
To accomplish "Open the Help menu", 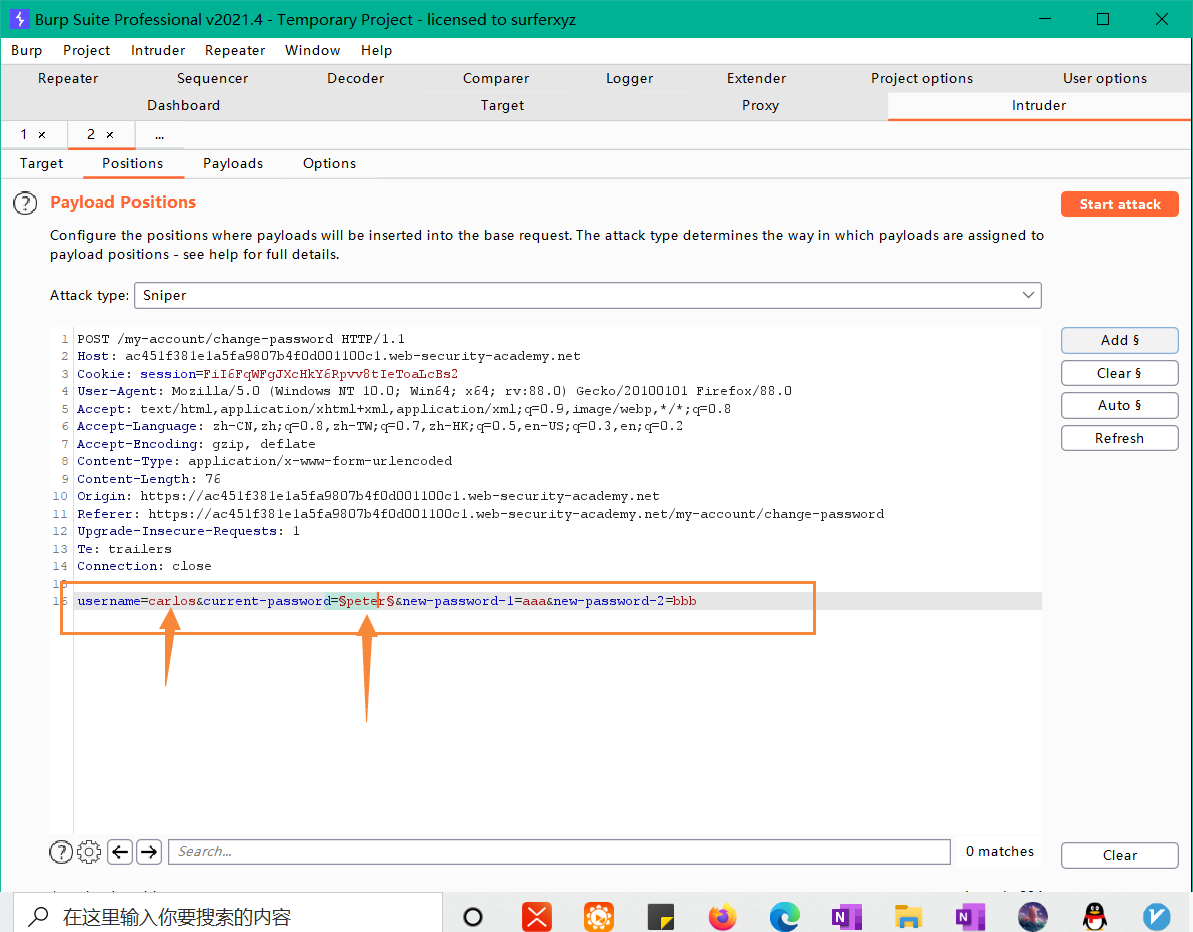I will [377, 50].
